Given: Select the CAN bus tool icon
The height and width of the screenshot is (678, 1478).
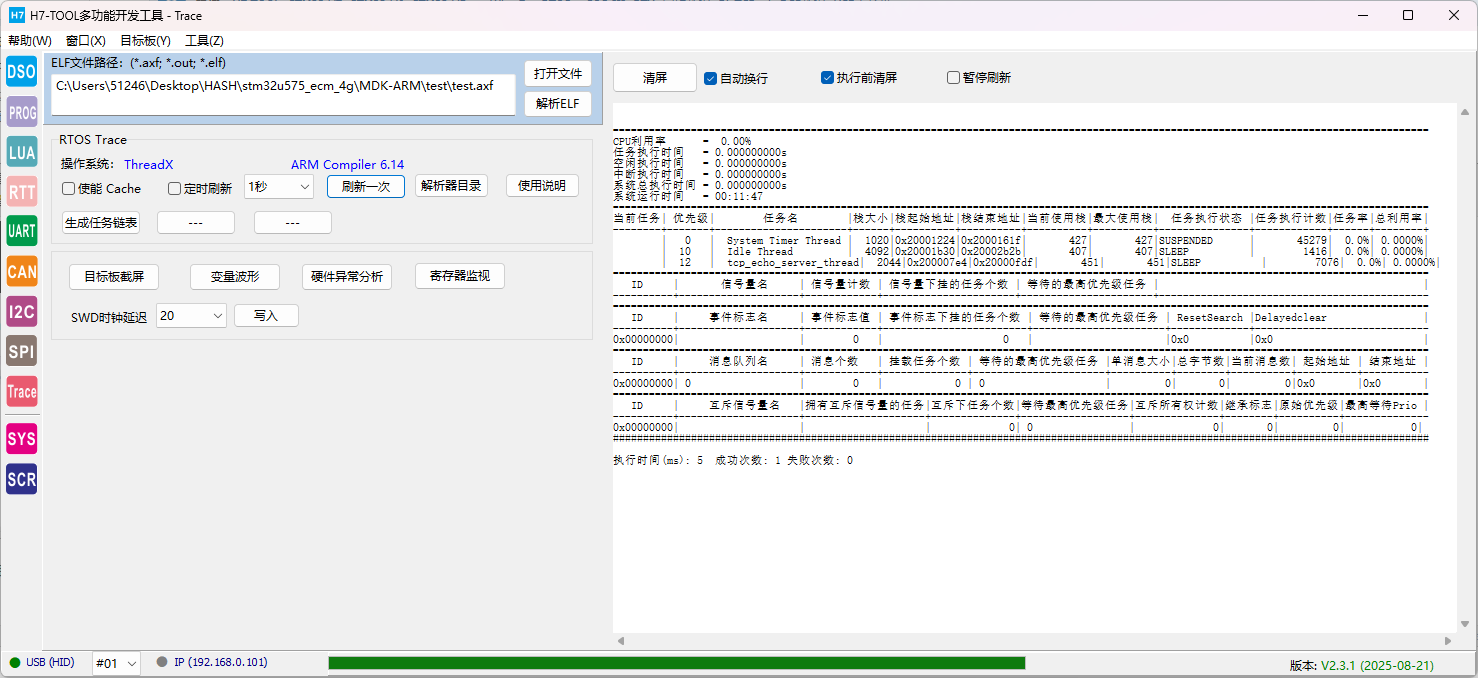Looking at the screenshot, I should click(x=21, y=271).
